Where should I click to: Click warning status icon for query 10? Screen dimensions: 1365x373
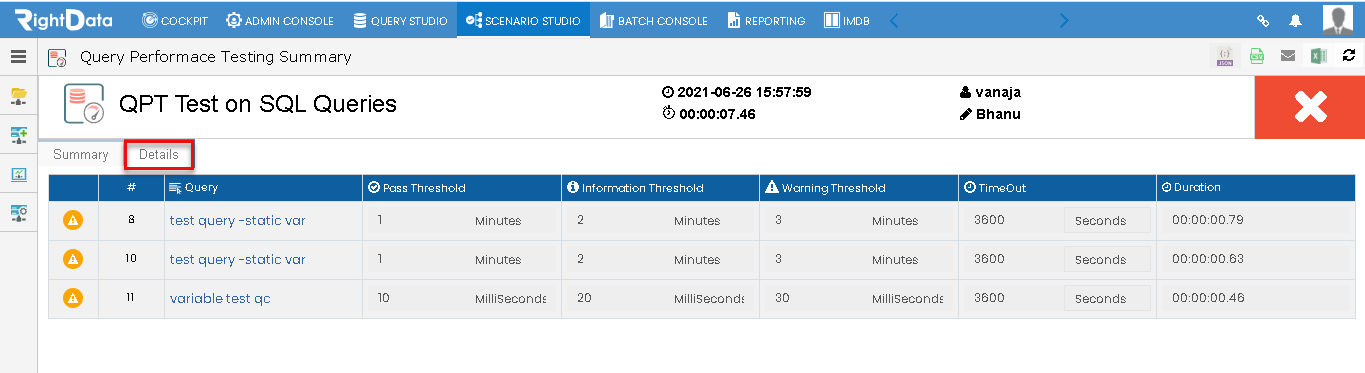pyautogui.click(x=73, y=259)
